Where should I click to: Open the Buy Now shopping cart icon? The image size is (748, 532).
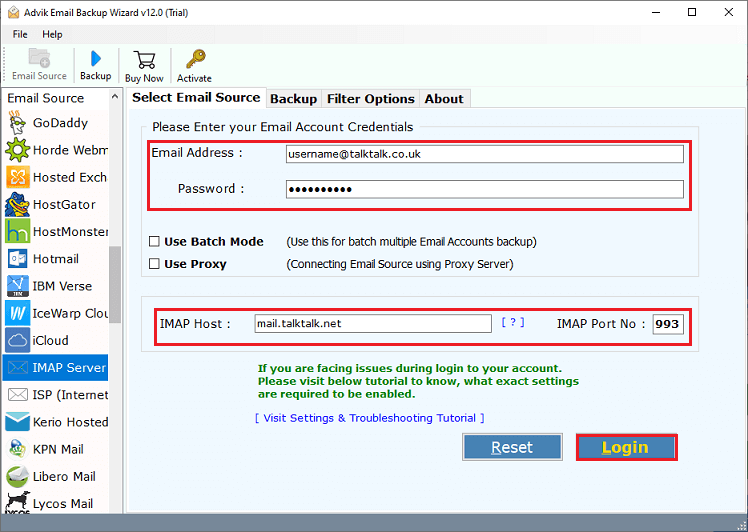coord(144,60)
